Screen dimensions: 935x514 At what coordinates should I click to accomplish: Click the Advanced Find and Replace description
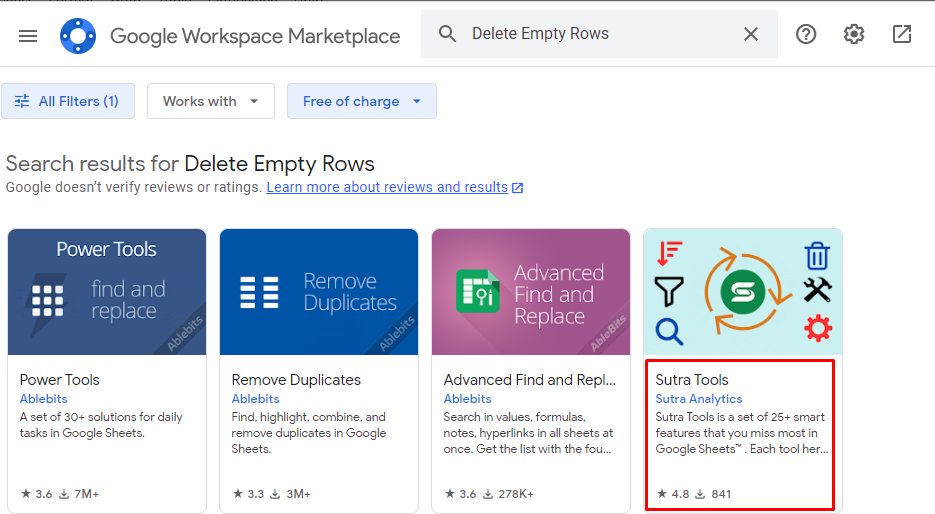pyautogui.click(x=528, y=433)
